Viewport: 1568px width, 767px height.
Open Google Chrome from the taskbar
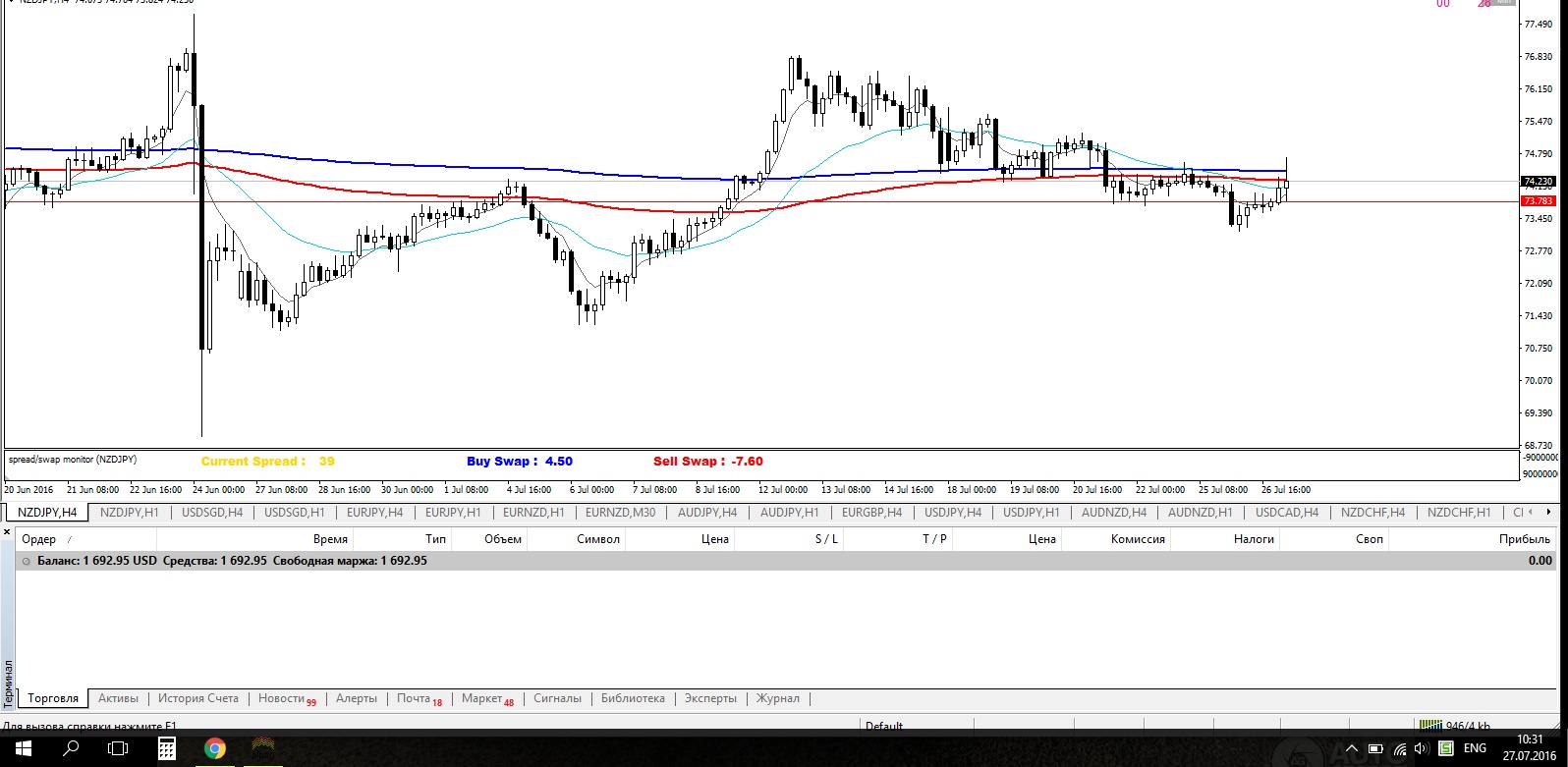tap(214, 749)
